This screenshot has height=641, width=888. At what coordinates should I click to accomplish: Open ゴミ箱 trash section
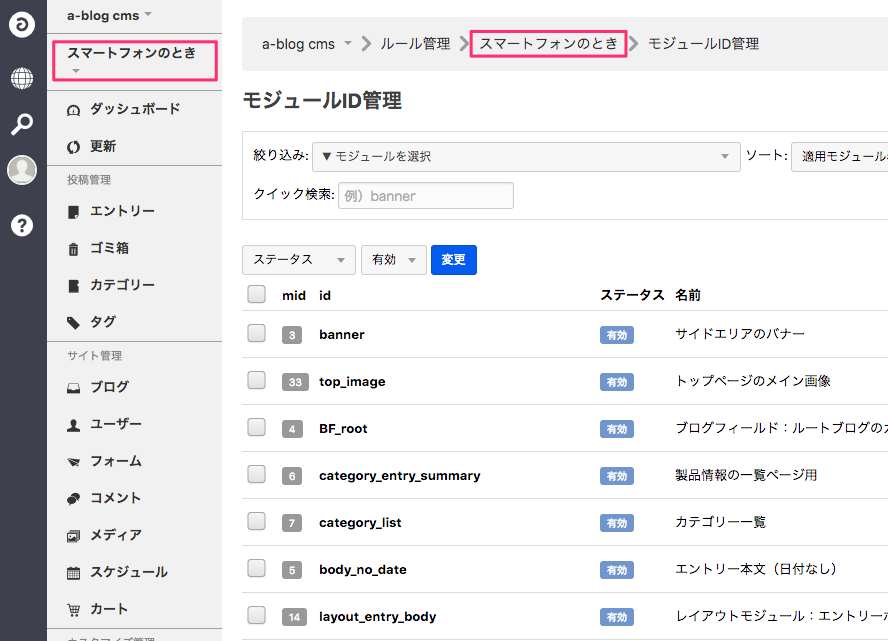109,248
